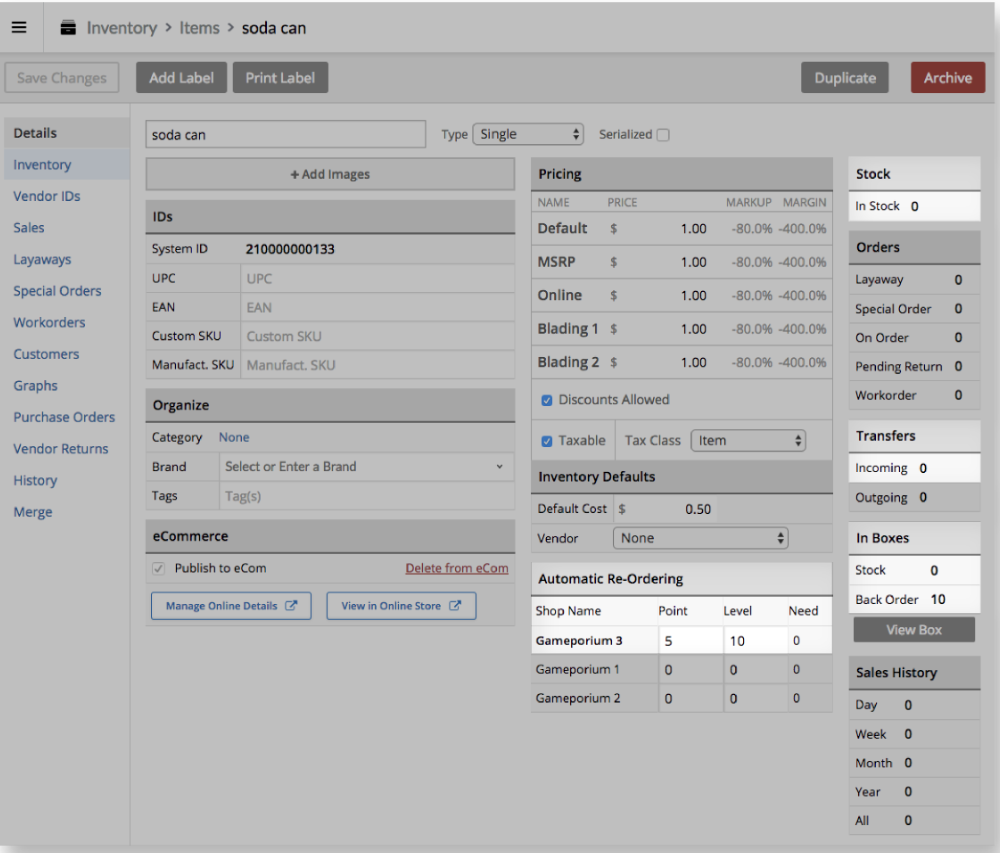Open the Type dropdown set to Single

point(527,134)
